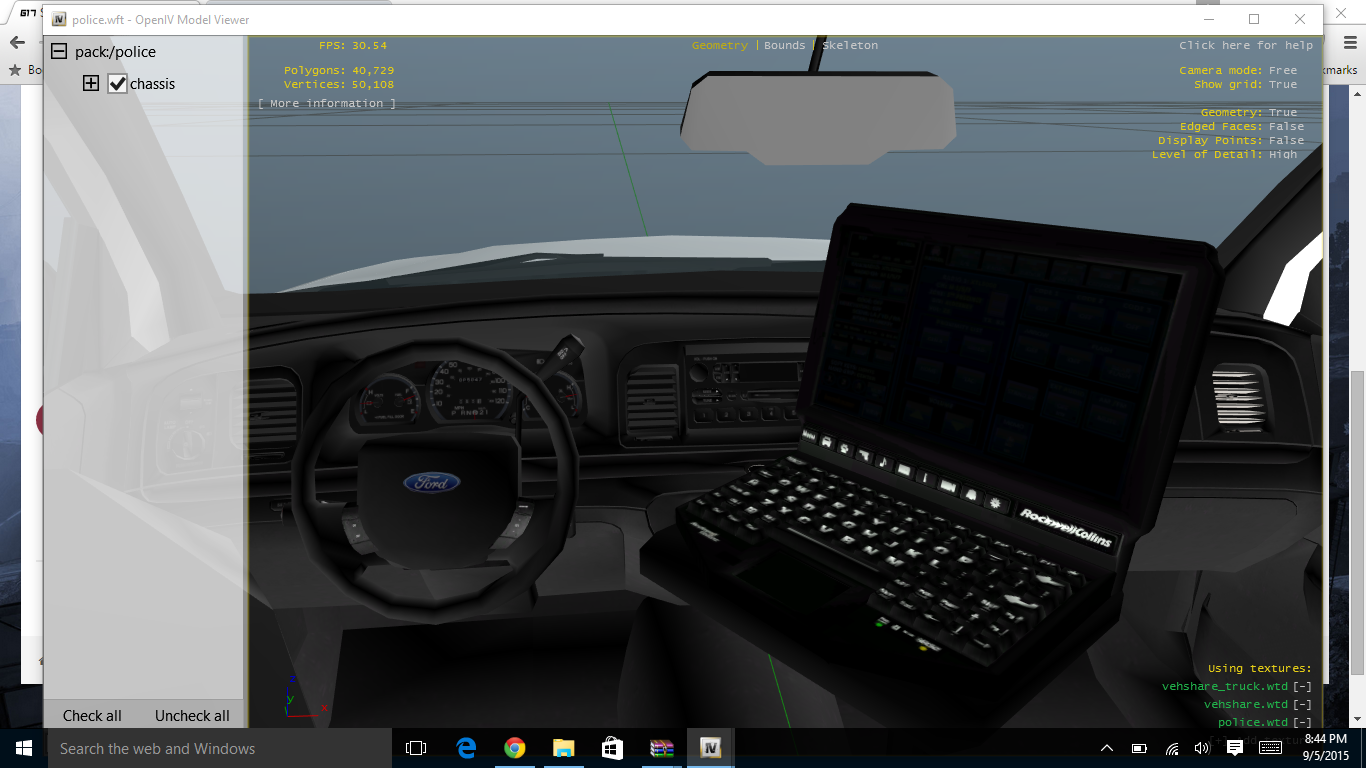This screenshot has height=768, width=1366.
Task: Open WinRAR from the taskbar
Action: tap(661, 748)
